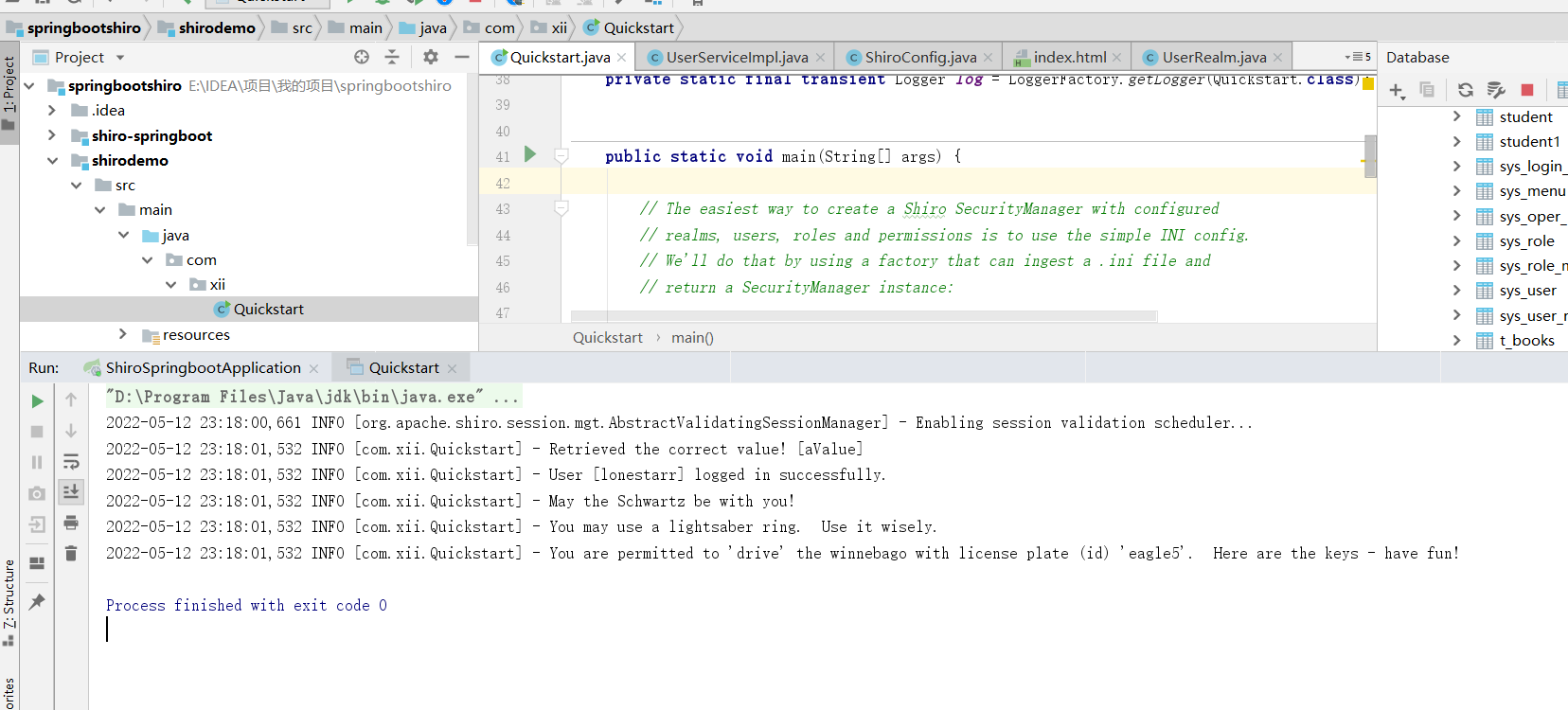Hide the Project panel with minus icon
The image size is (1568, 710).
pos(461,57)
